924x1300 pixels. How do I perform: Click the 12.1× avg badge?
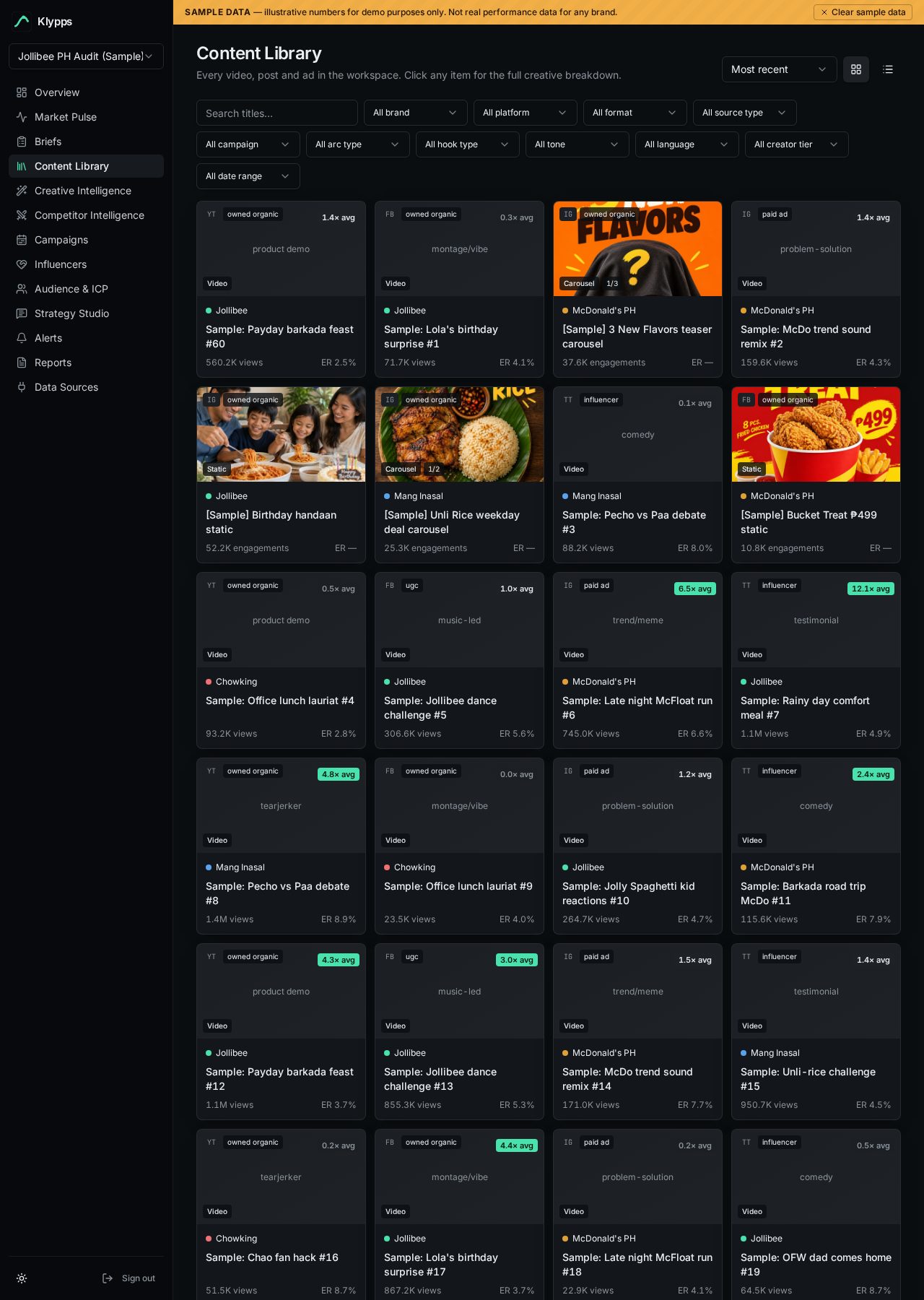point(871,589)
